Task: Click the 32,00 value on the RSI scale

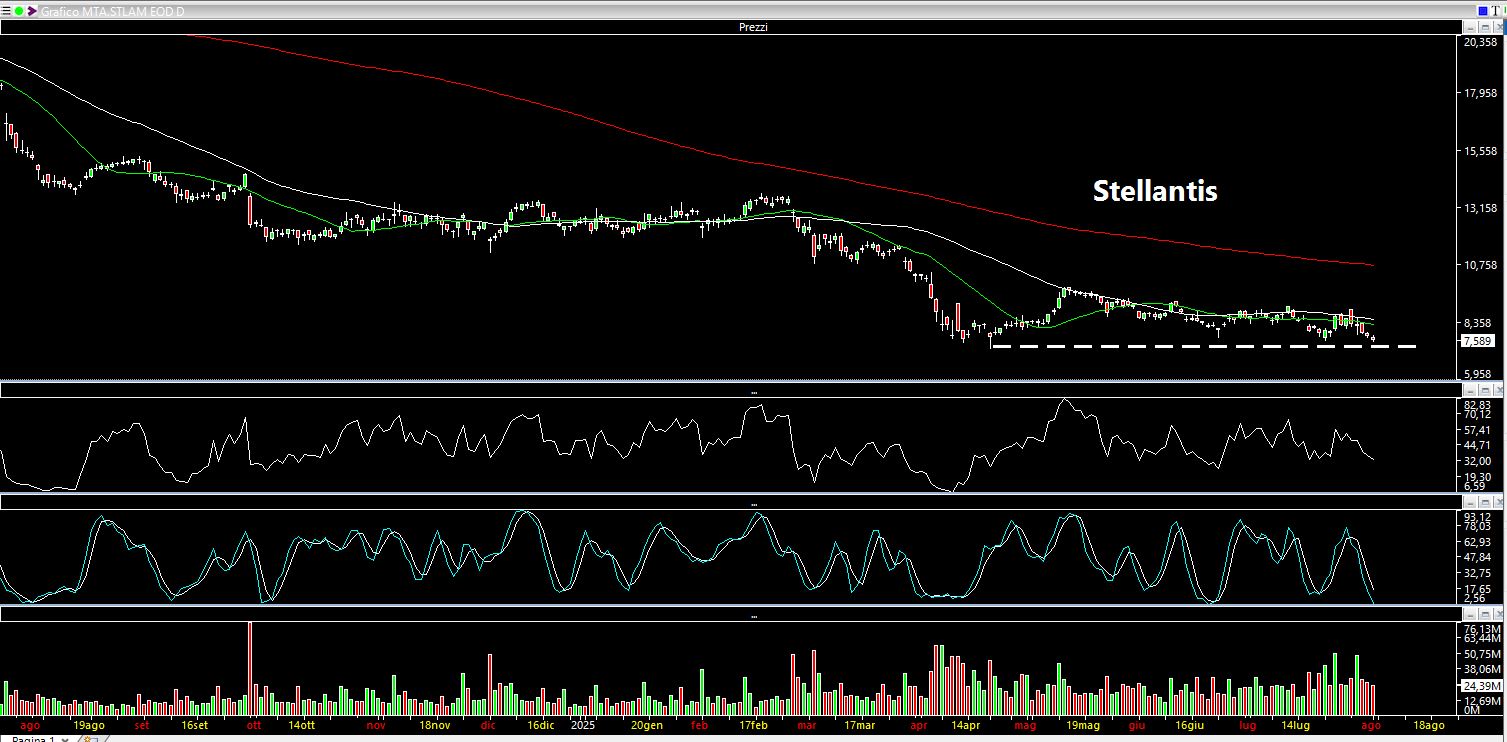Action: (1478, 461)
